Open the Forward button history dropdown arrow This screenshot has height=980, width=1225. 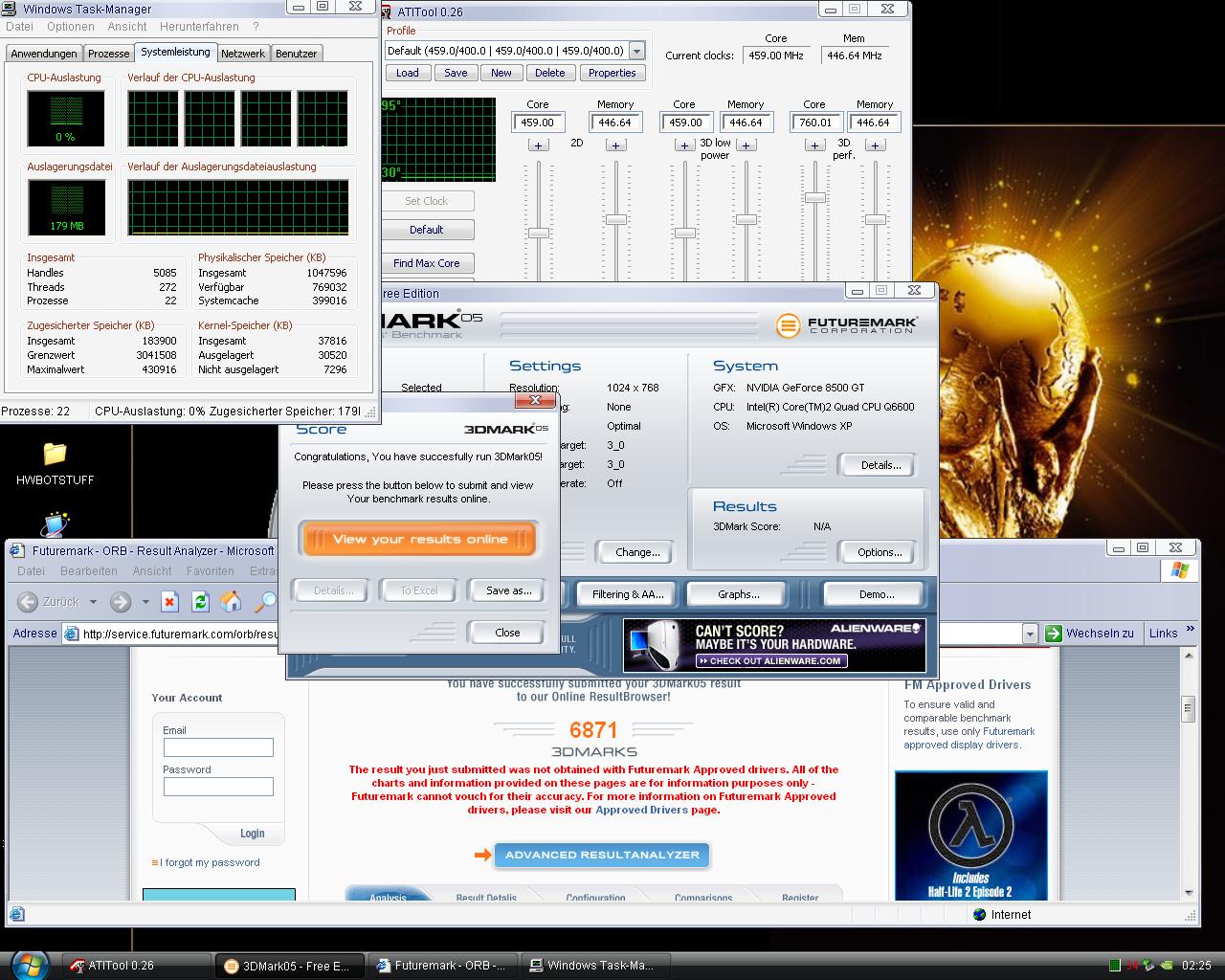(145, 602)
